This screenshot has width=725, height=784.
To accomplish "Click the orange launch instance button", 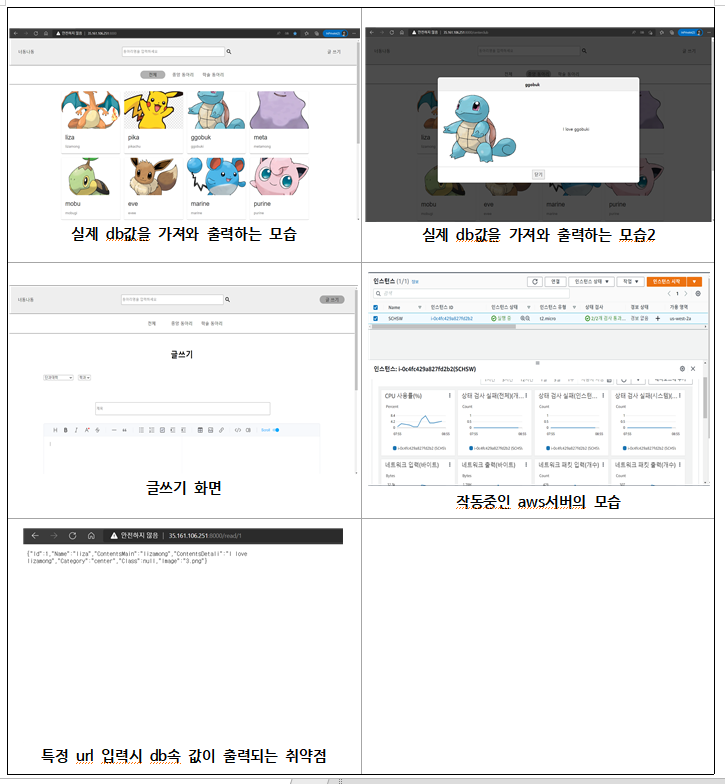I will tap(666, 282).
